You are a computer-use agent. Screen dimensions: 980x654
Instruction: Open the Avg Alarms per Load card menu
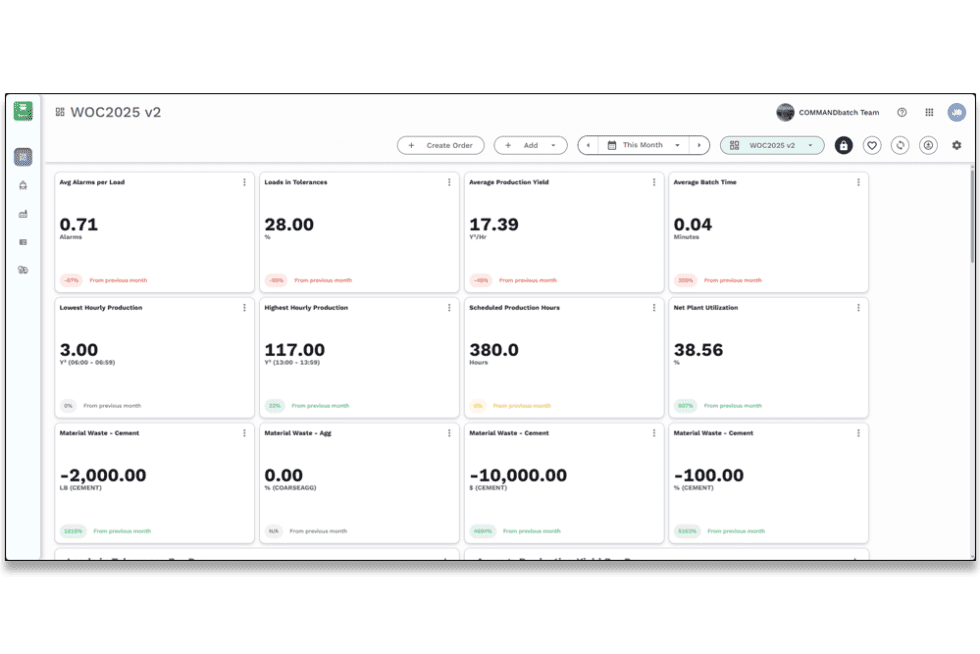(244, 182)
